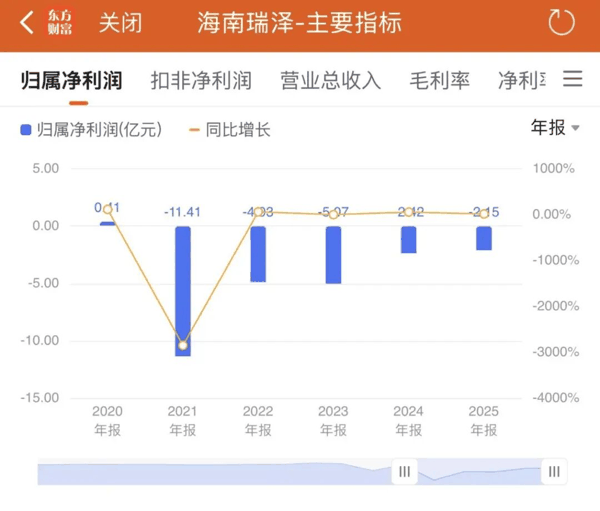Toggle the 归属净利润(亿元) legend series

(x=91, y=130)
